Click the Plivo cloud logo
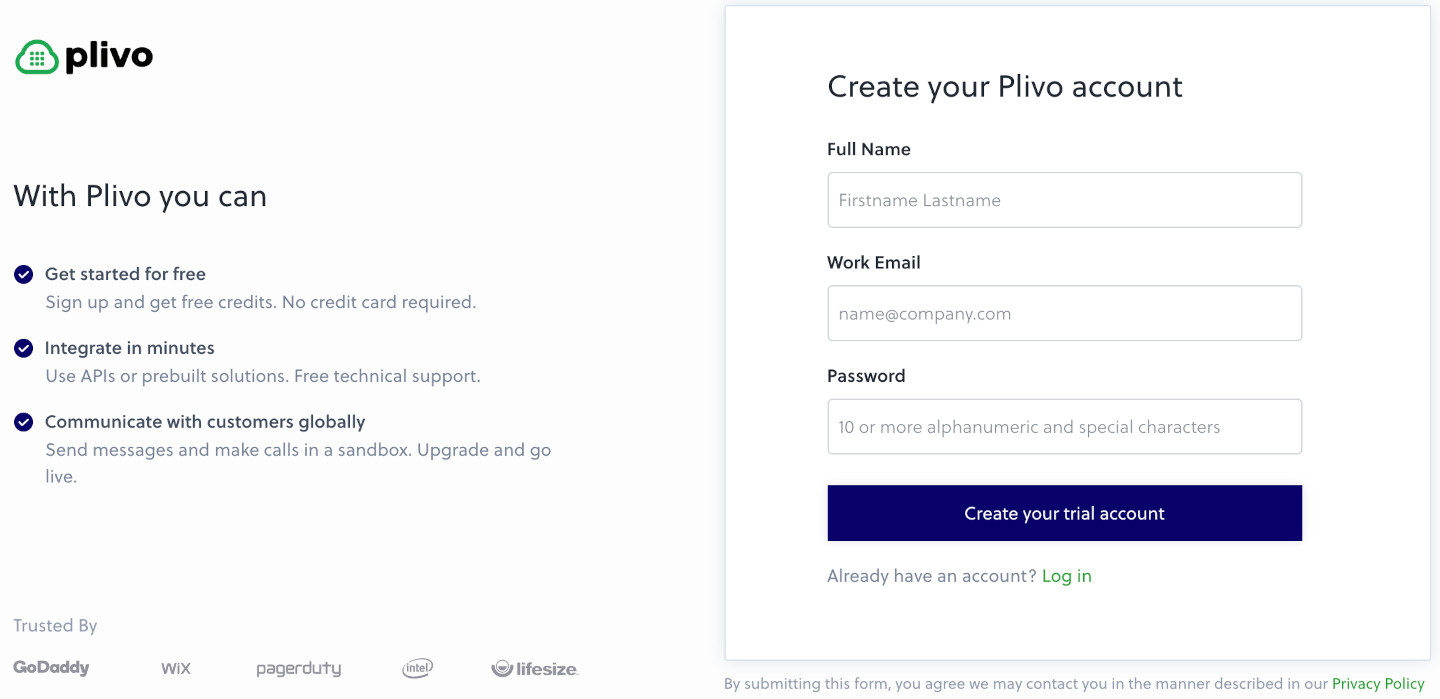 pyautogui.click(x=36, y=57)
